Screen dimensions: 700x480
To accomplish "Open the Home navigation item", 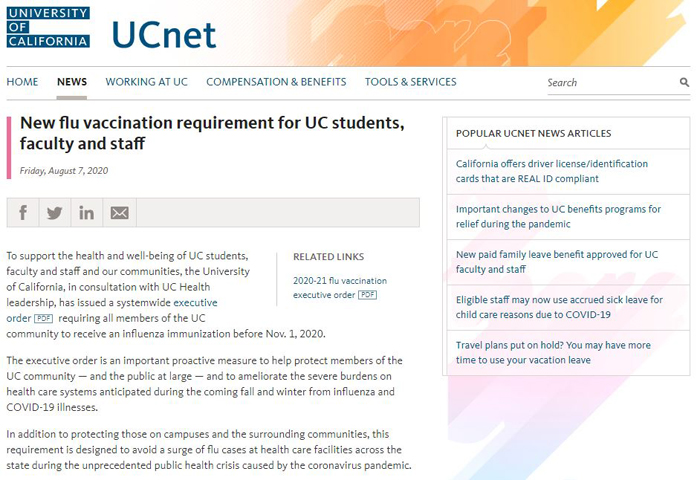I will (22, 82).
